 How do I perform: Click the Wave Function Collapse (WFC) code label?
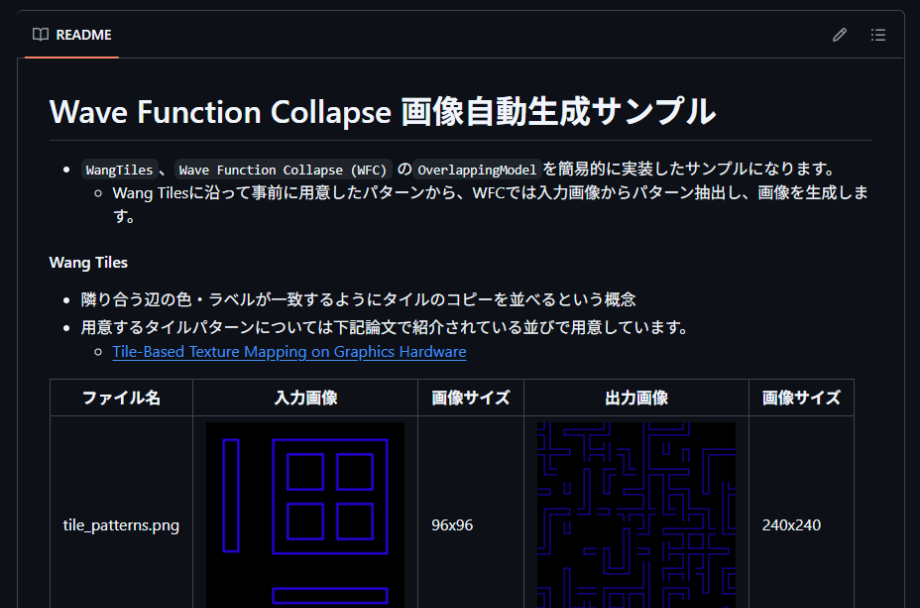coord(283,170)
